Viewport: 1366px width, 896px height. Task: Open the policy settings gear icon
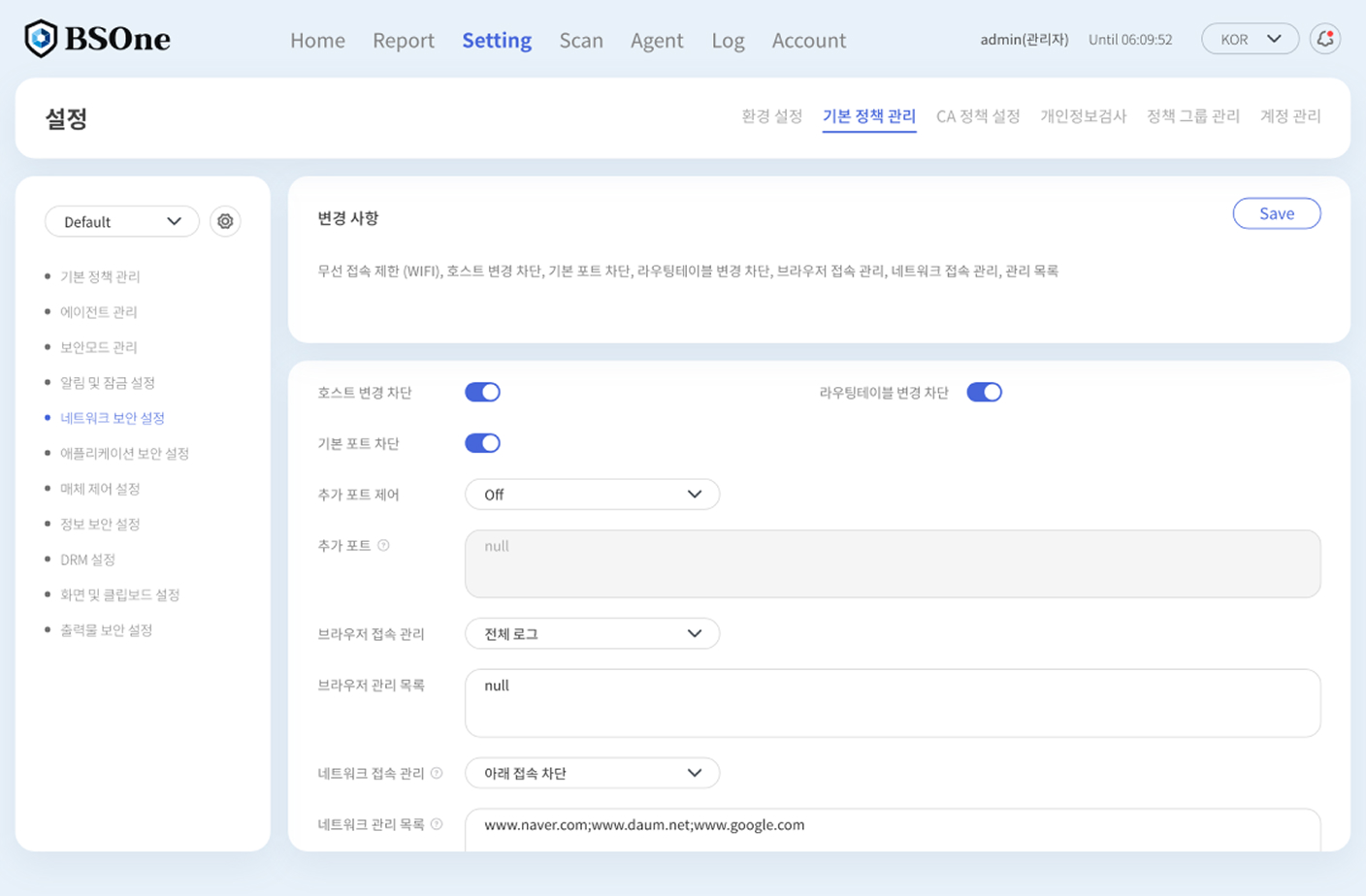coord(224,221)
